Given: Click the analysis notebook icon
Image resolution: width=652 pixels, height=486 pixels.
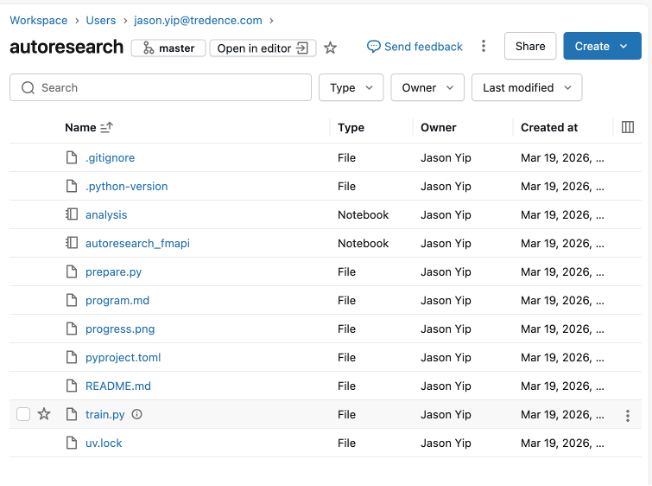Looking at the screenshot, I should 71,215.
